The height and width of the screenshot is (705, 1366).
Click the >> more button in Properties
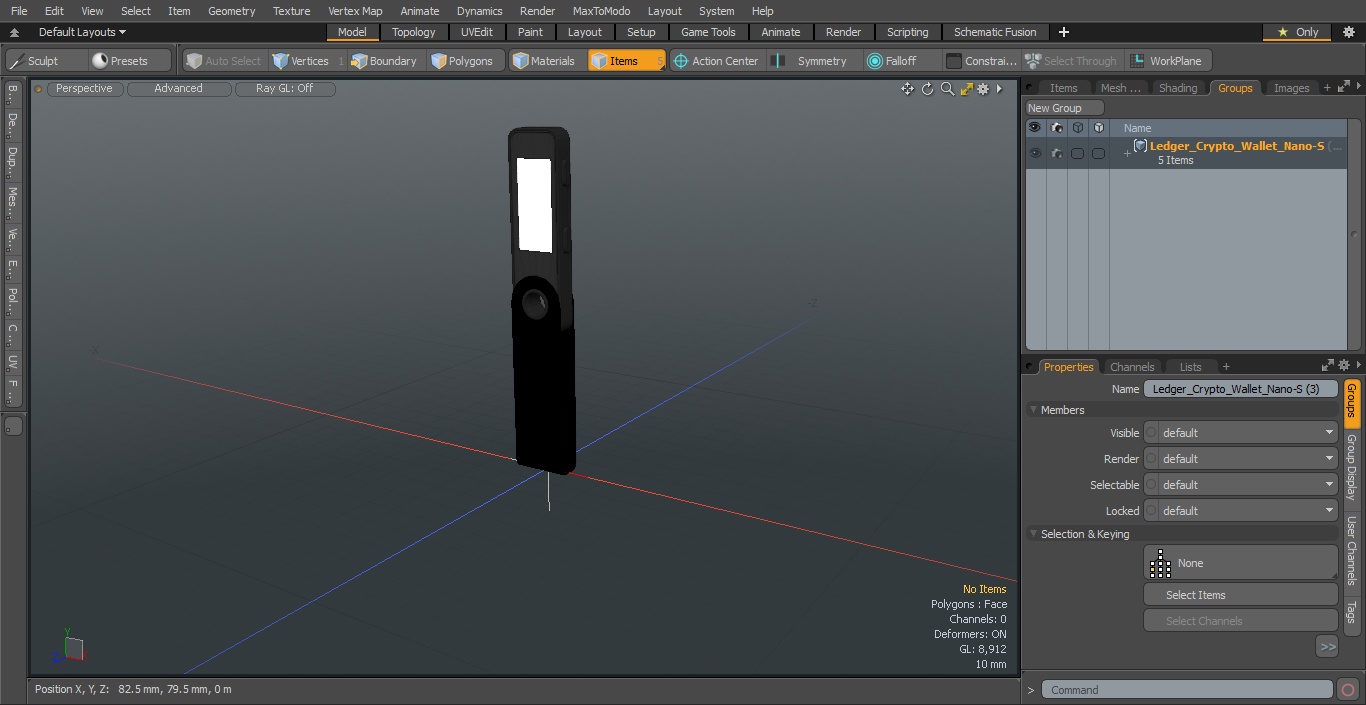coord(1327,647)
